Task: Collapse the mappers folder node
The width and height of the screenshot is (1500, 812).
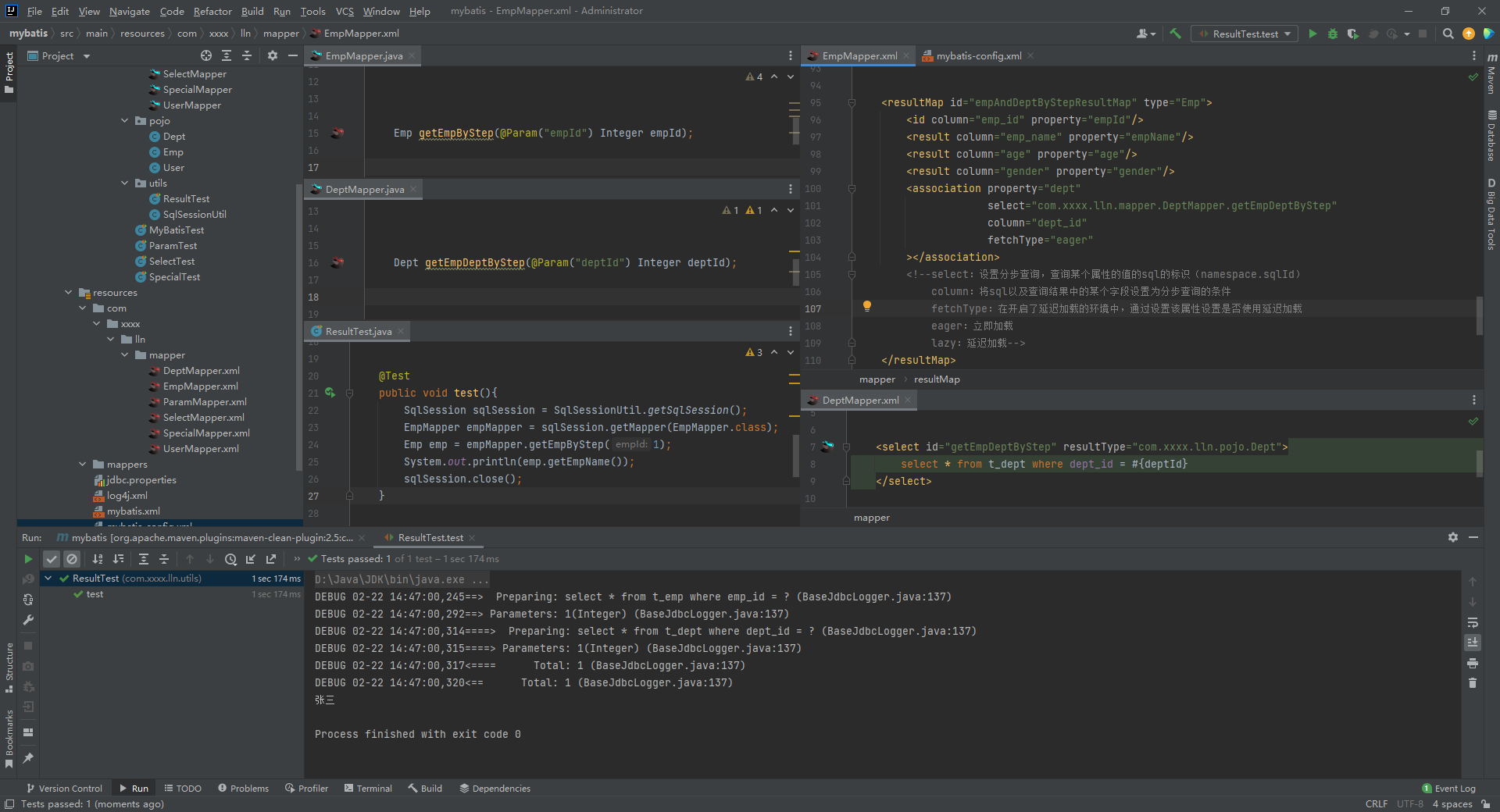Action: [83, 465]
